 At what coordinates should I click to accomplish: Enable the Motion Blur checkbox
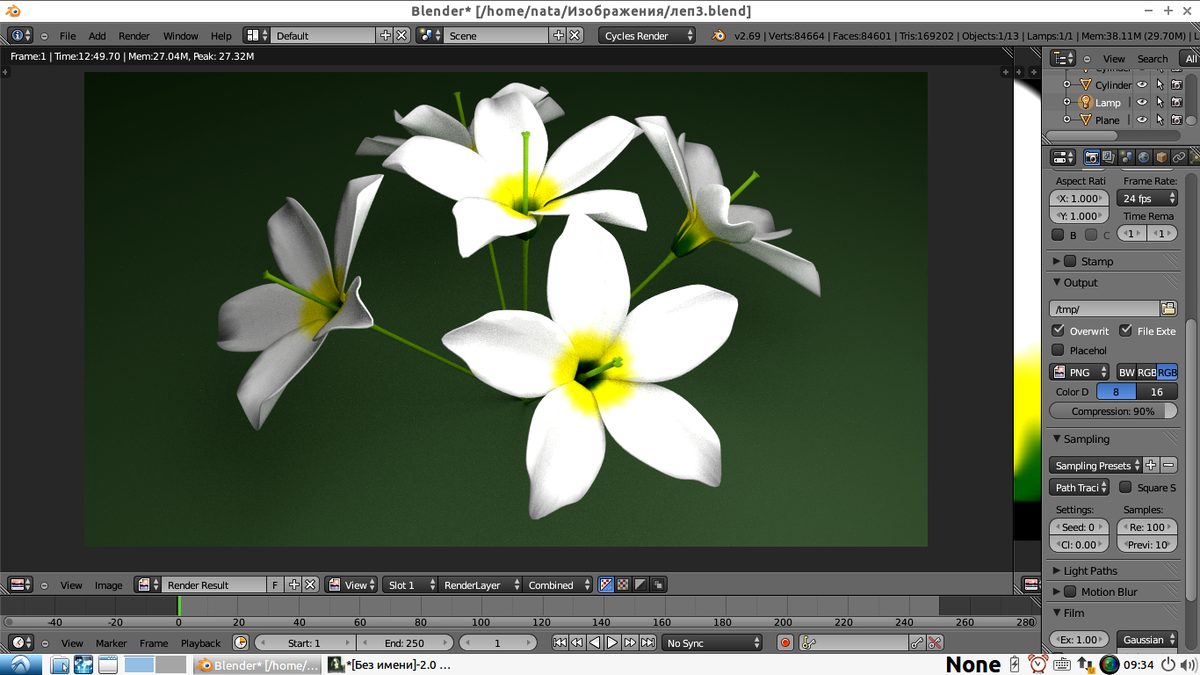(x=1070, y=592)
